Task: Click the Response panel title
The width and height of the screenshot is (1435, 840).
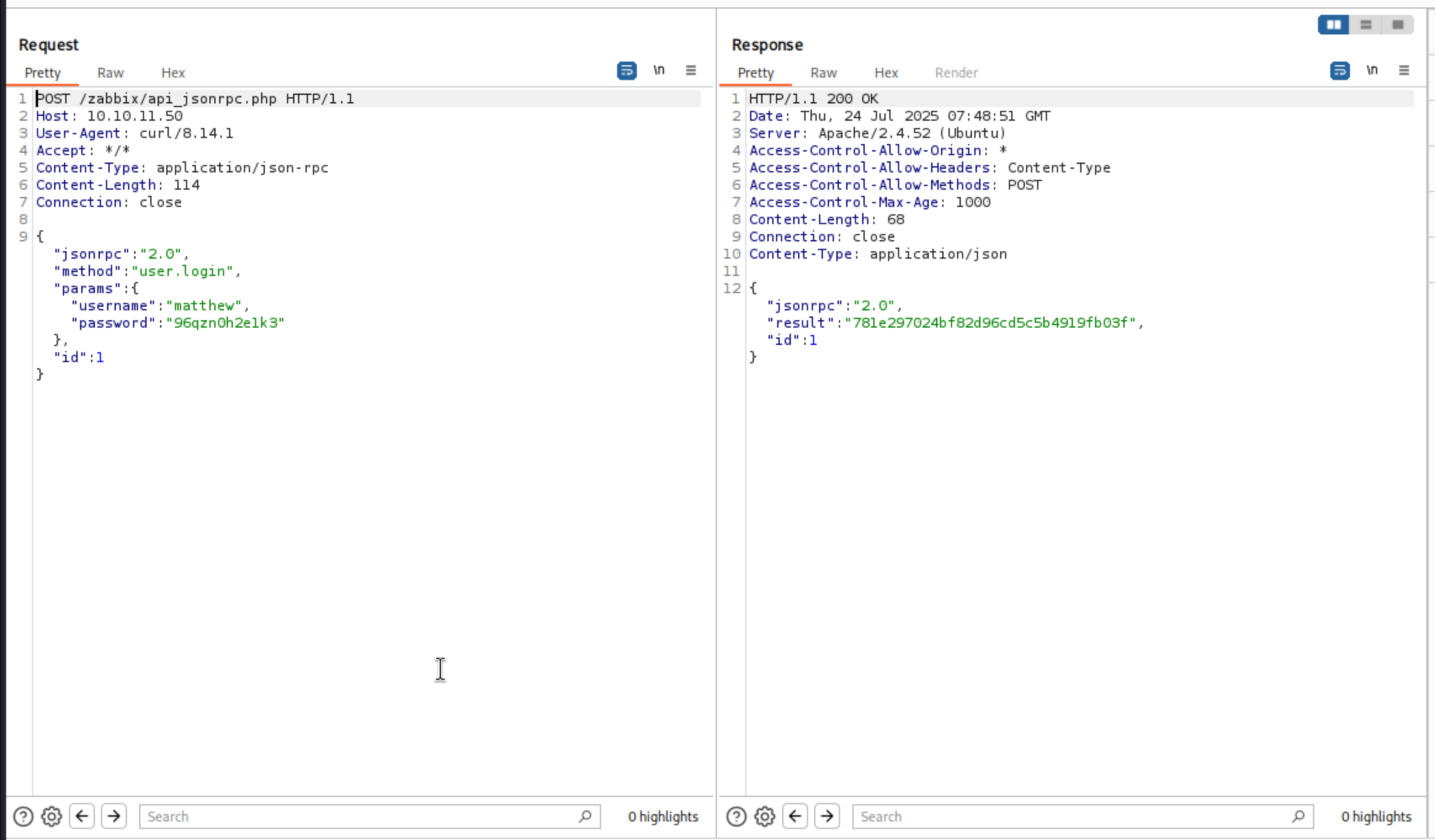Action: click(x=767, y=45)
